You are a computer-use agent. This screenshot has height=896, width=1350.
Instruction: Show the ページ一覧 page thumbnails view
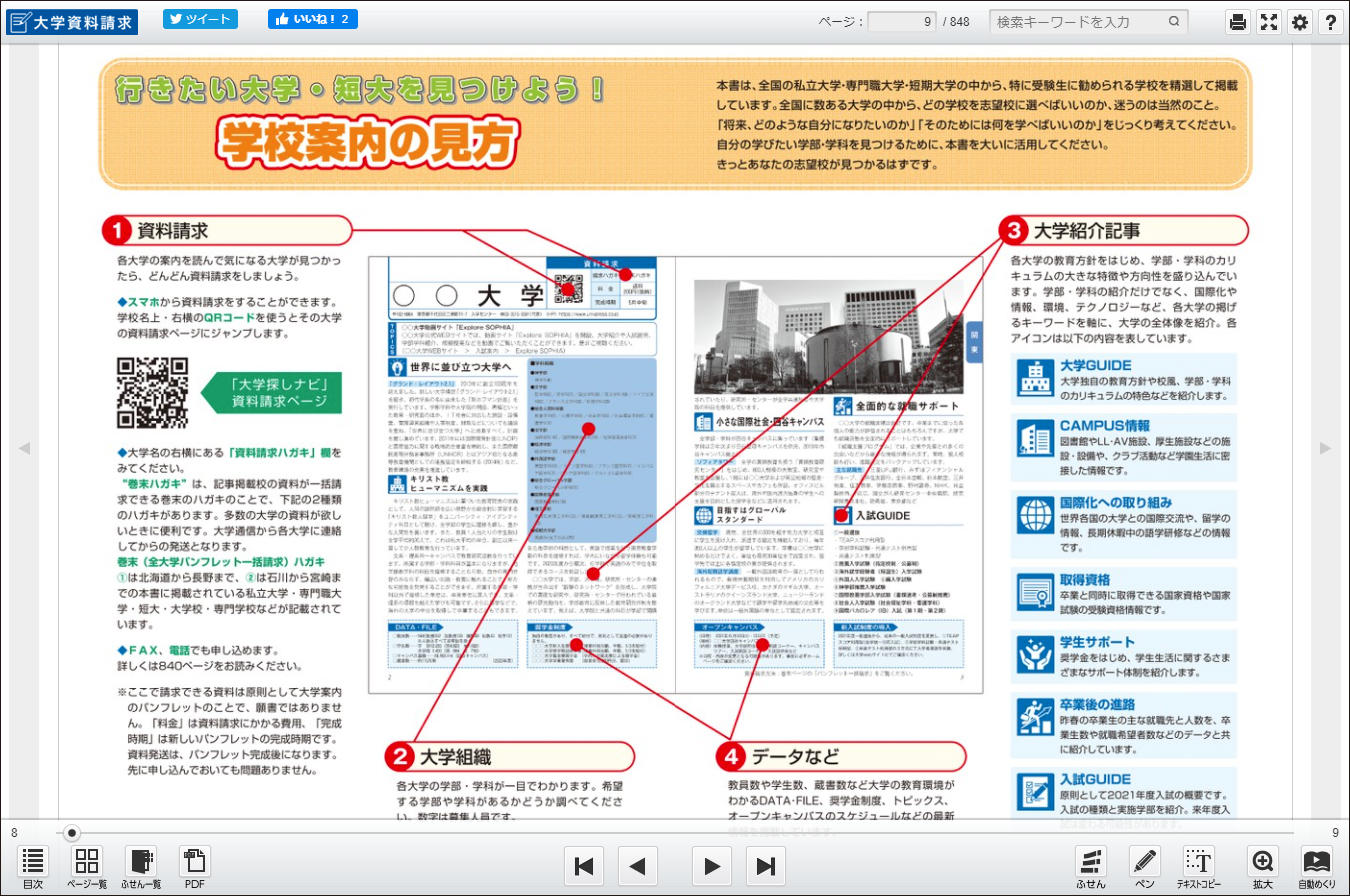coord(87,867)
